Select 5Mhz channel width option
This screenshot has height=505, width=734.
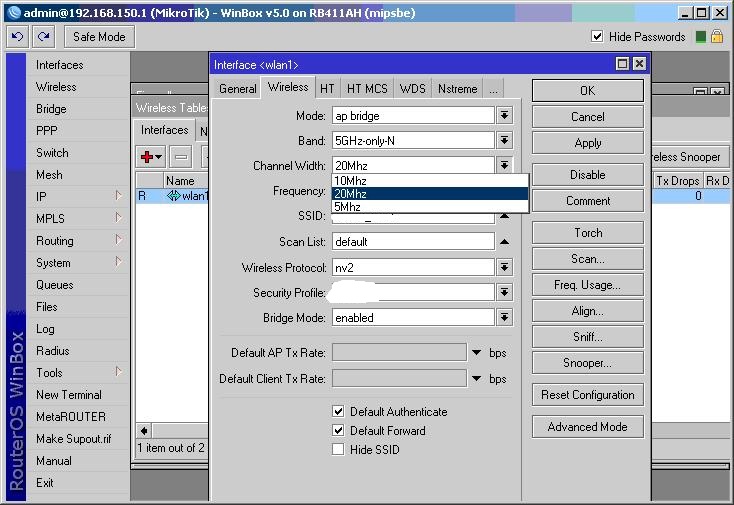click(x=430, y=207)
